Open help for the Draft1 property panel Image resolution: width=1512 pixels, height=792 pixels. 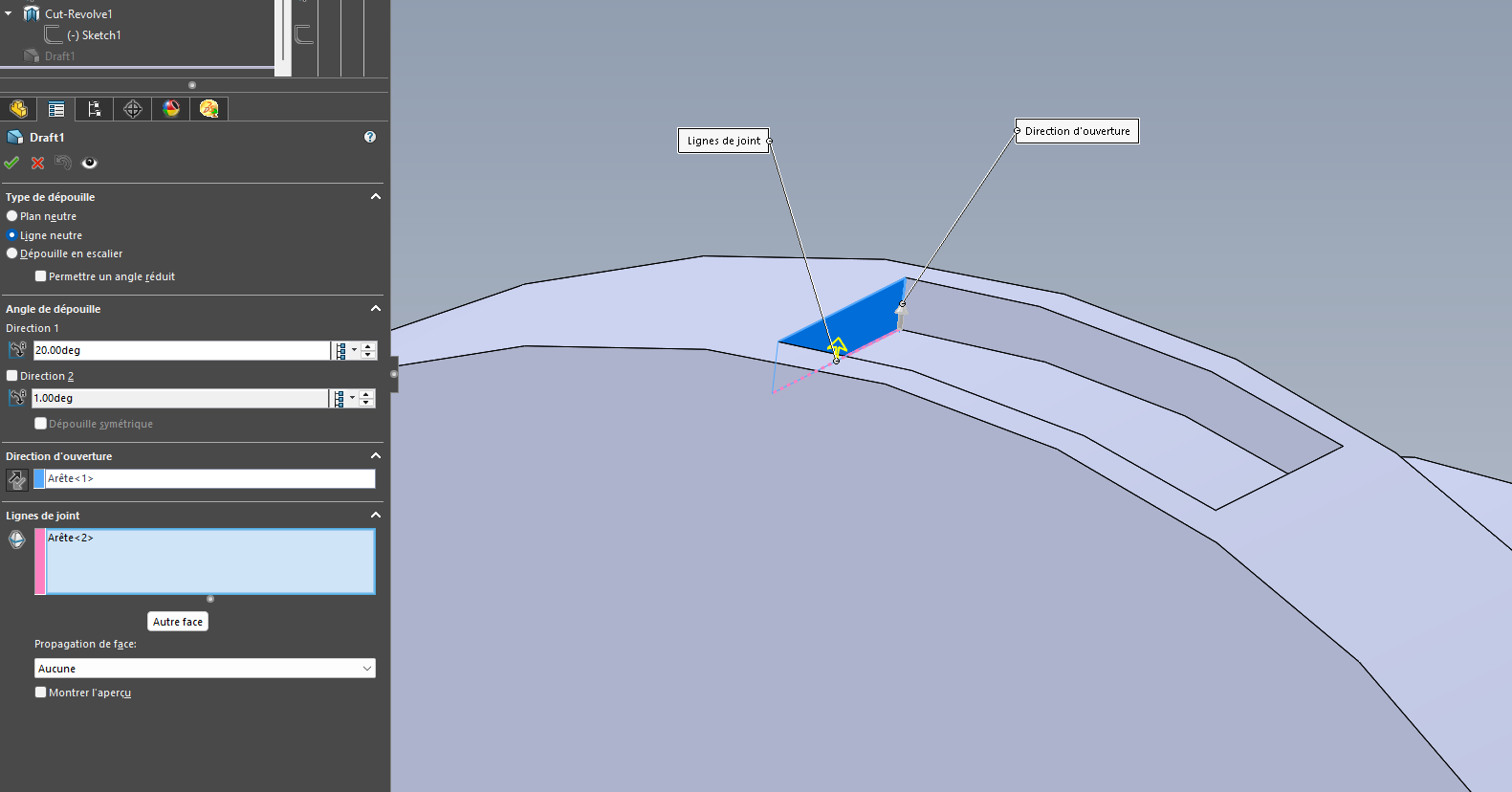pyautogui.click(x=370, y=137)
